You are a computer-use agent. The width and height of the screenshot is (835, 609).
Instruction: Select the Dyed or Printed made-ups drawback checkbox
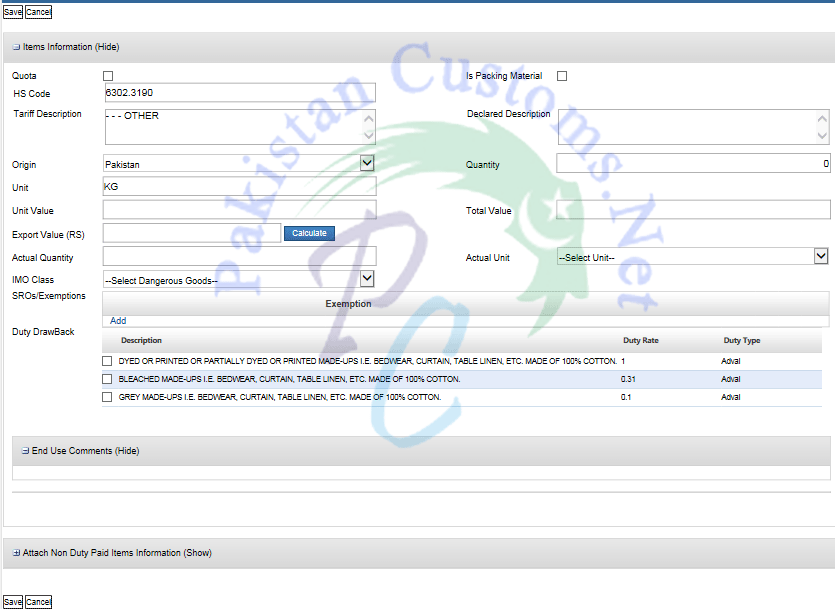(x=107, y=361)
